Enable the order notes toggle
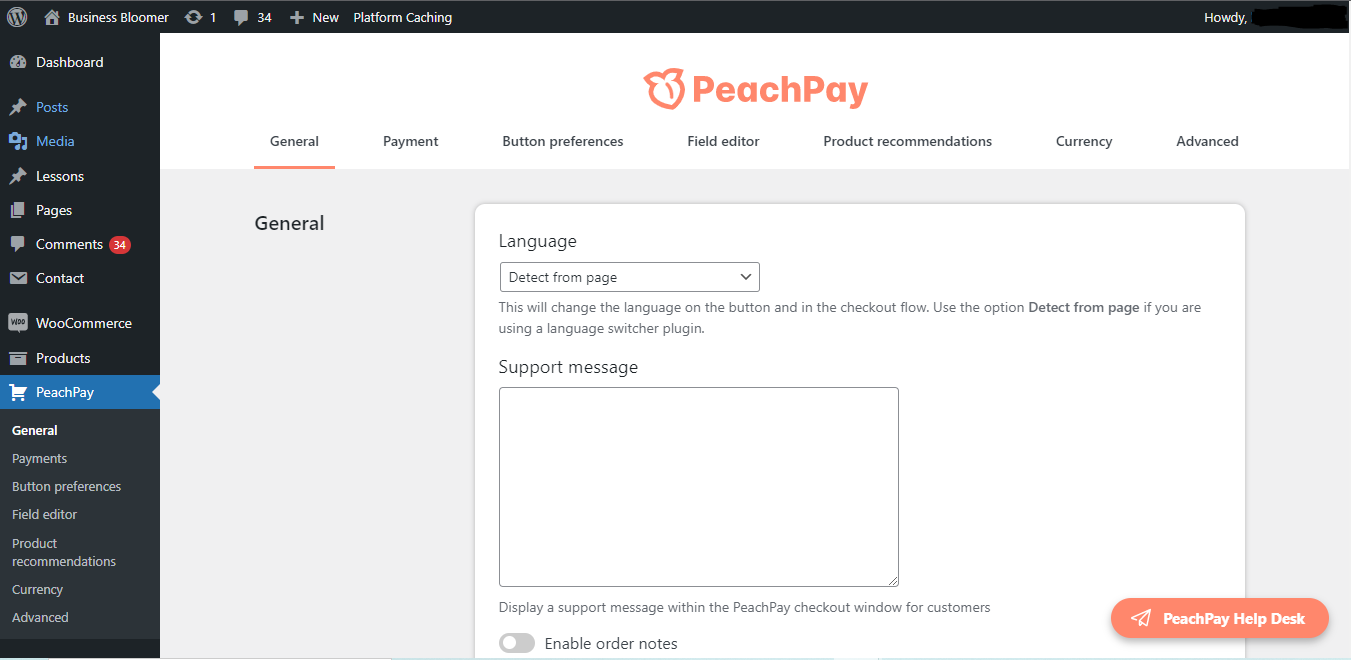Image resolution: width=1351 pixels, height=660 pixels. coord(517,643)
